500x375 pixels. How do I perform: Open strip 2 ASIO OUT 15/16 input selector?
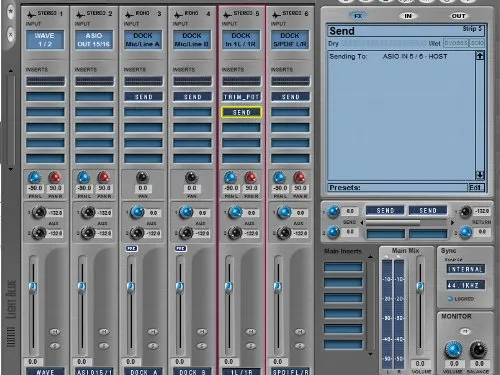click(x=94, y=40)
